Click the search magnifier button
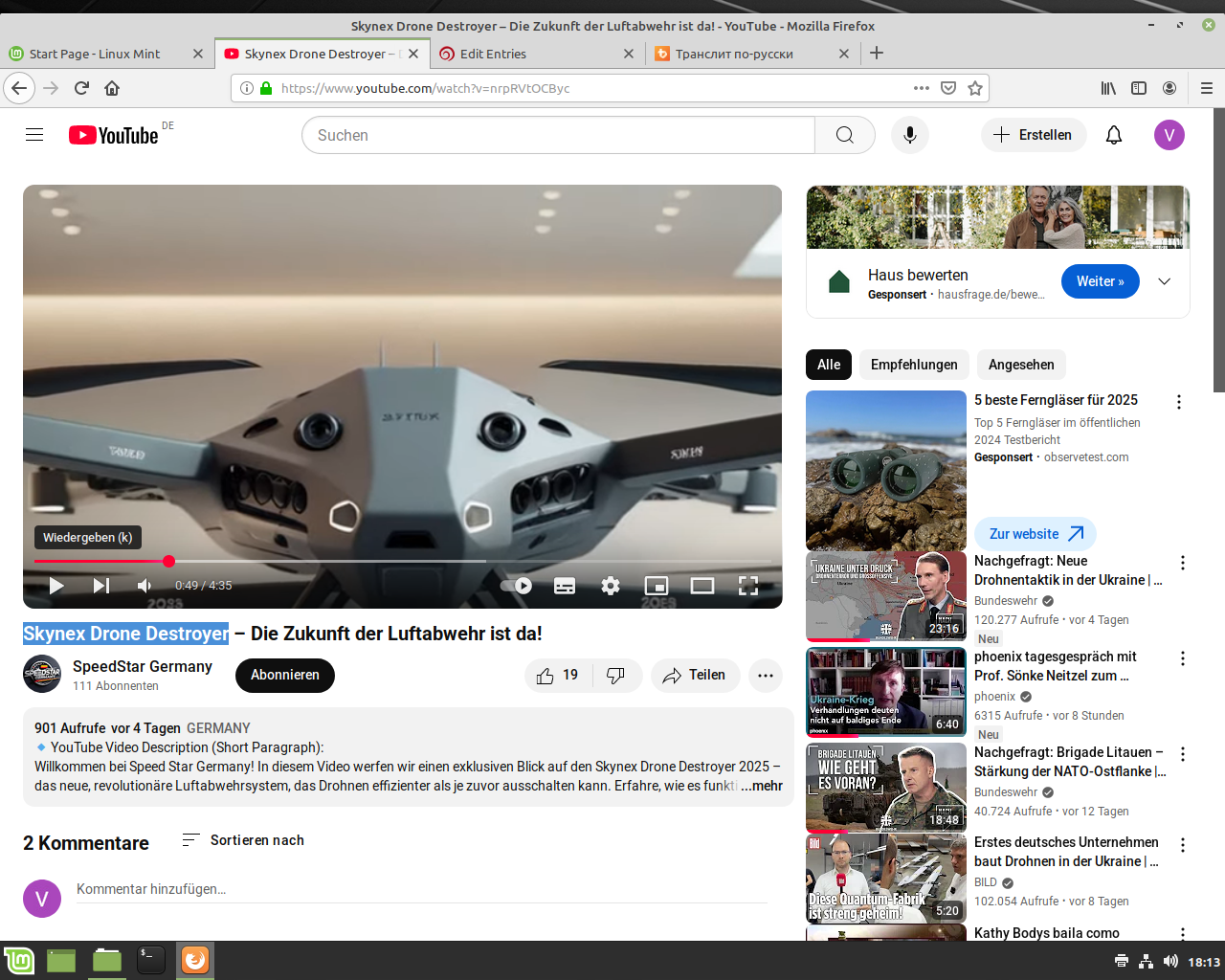 [845, 135]
